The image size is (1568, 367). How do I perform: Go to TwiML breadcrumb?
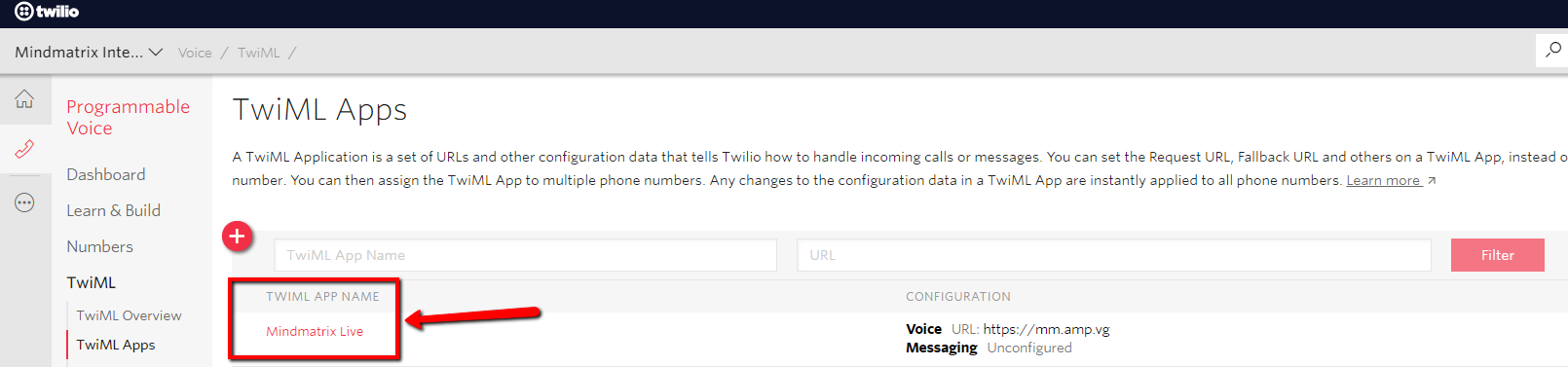(x=258, y=53)
